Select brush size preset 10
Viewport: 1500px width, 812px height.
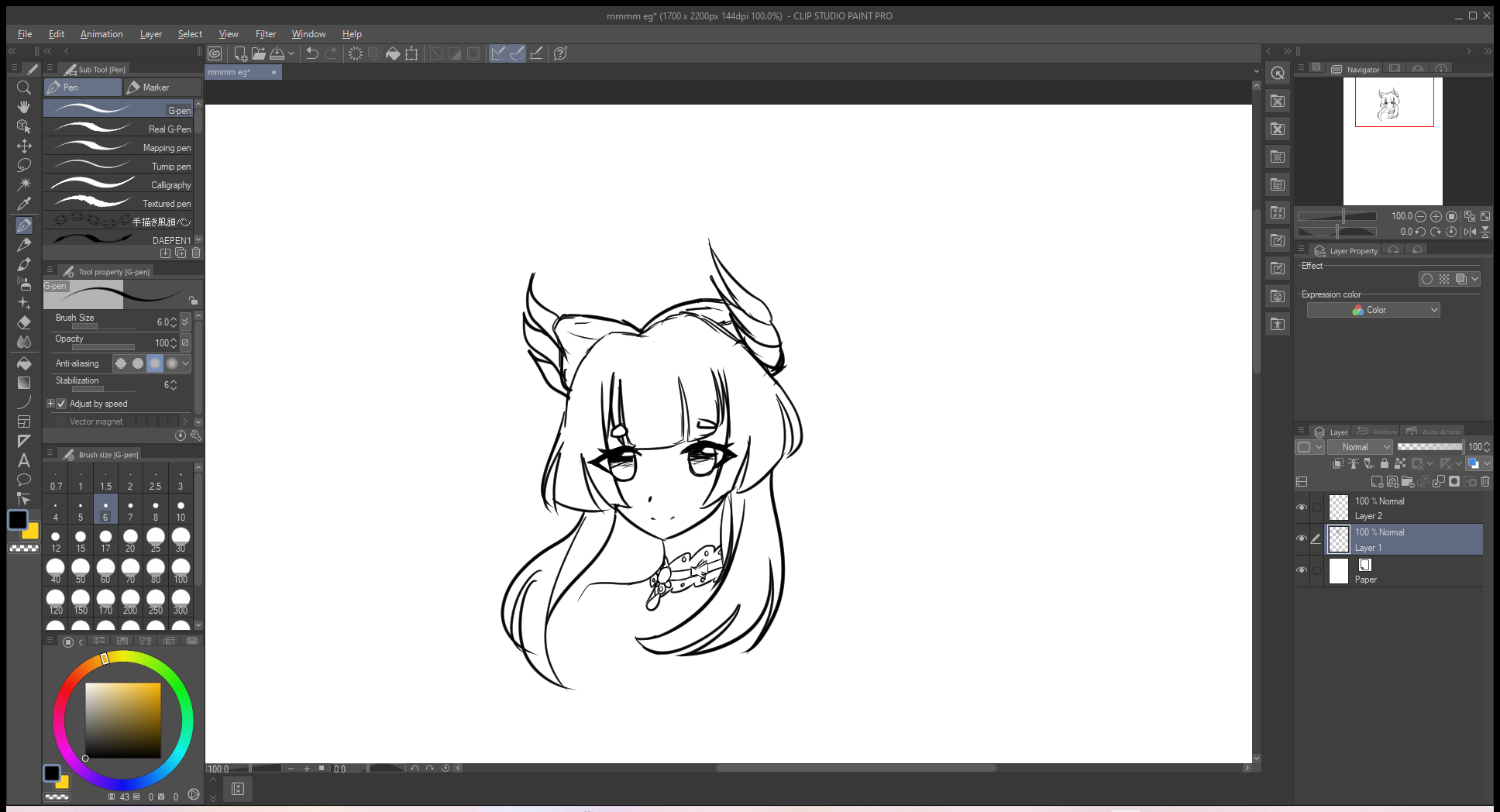(x=181, y=510)
